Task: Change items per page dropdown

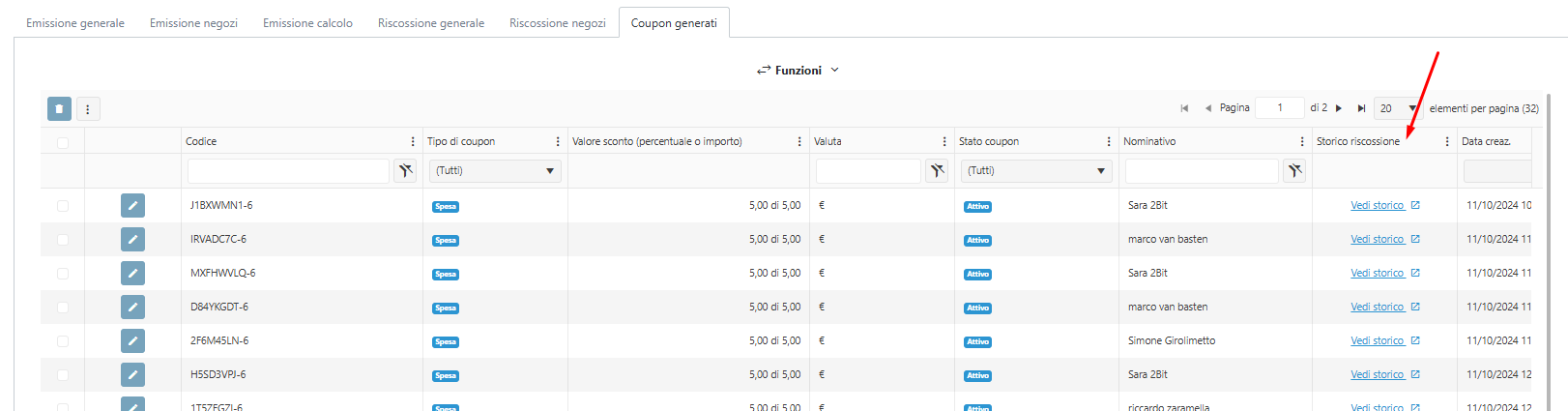Action: (1398, 108)
